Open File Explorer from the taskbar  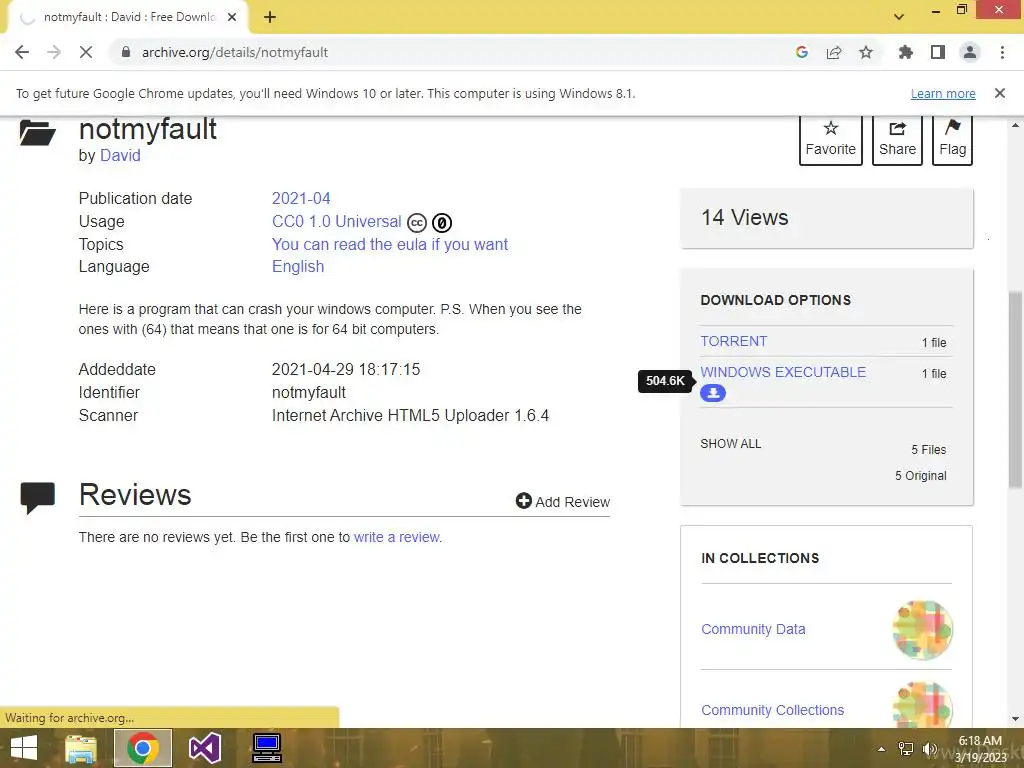click(x=81, y=748)
